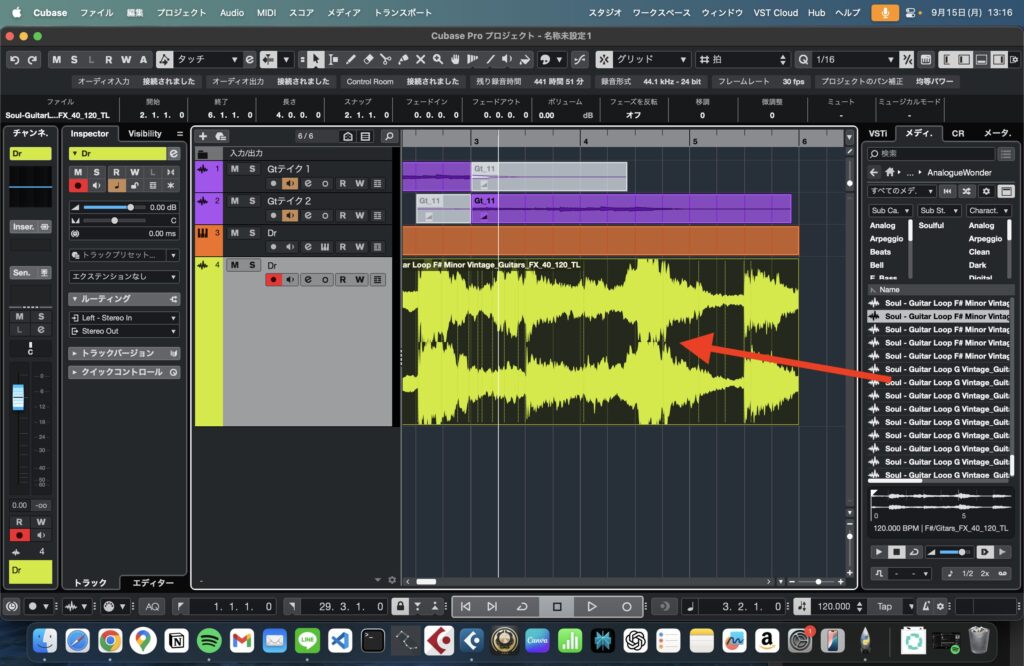This screenshot has height=666, width=1024.
Task: Open the トランスポート menu
Action: click(403, 12)
